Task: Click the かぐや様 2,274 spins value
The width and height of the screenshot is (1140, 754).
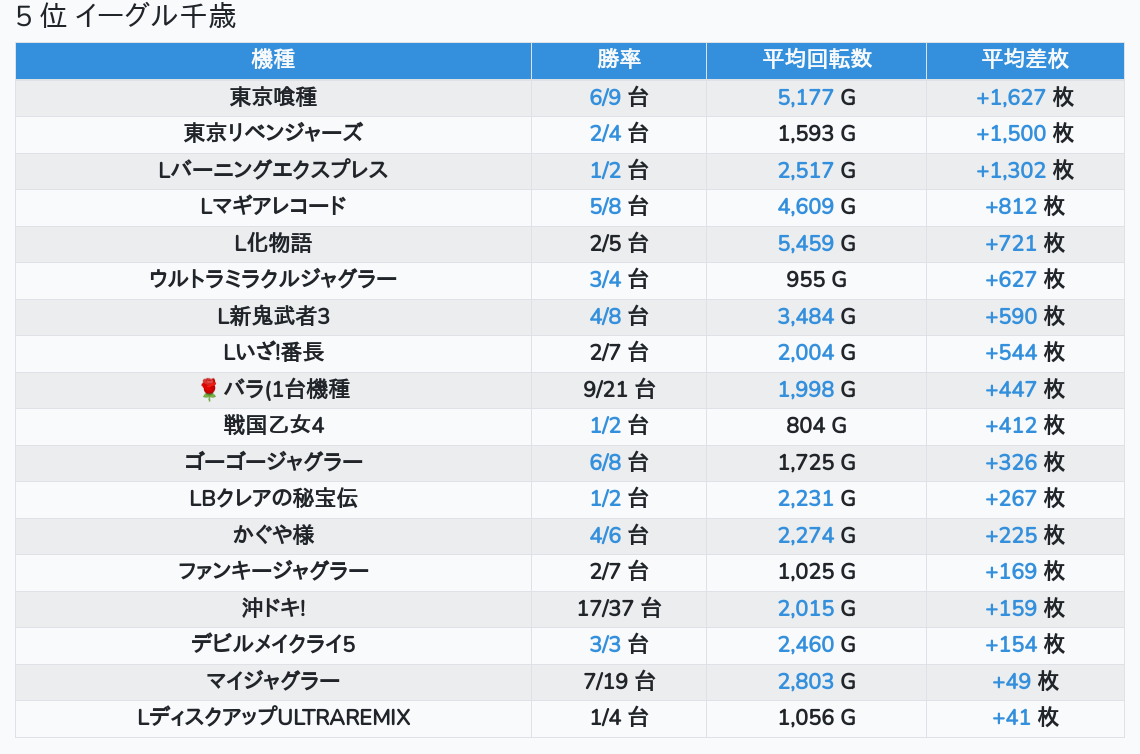Action: (x=805, y=535)
